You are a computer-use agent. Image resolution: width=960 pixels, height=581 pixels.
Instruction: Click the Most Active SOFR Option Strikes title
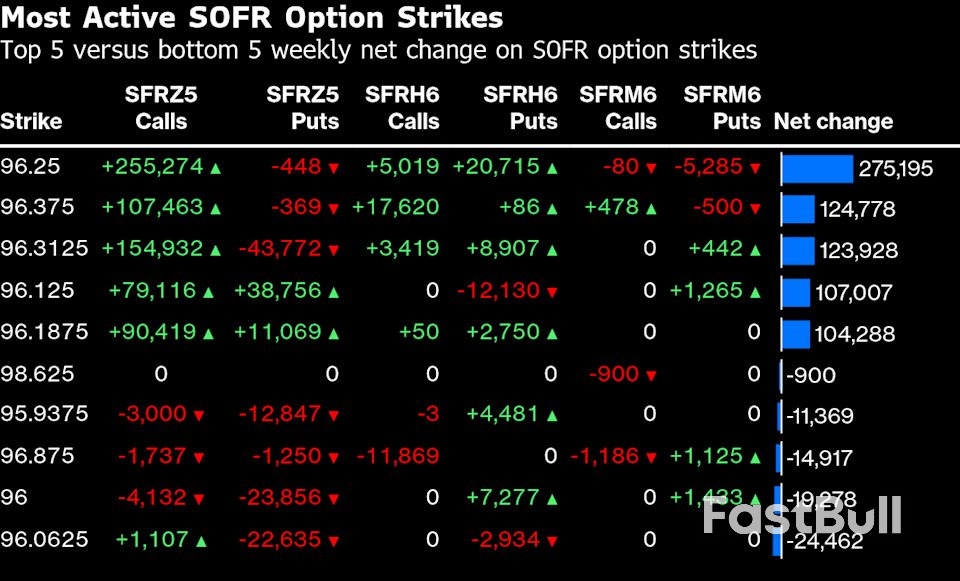(x=252, y=18)
